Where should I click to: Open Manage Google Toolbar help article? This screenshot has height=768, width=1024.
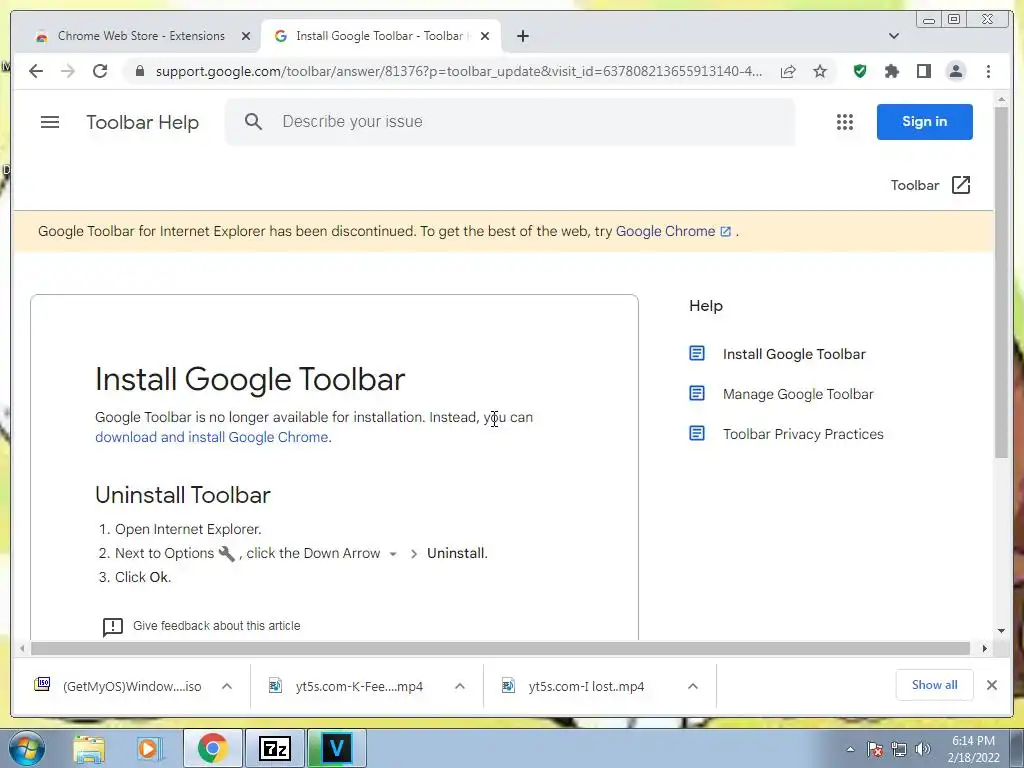click(x=798, y=394)
